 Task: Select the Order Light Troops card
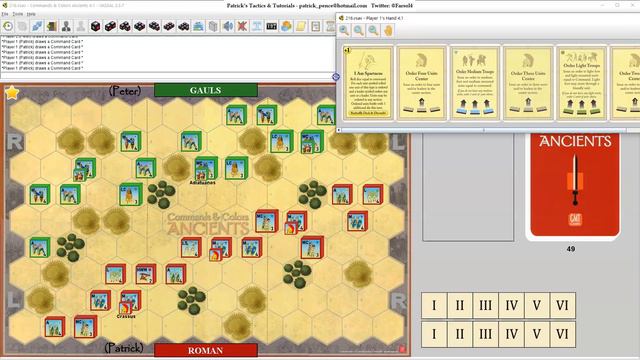pyautogui.click(x=582, y=83)
